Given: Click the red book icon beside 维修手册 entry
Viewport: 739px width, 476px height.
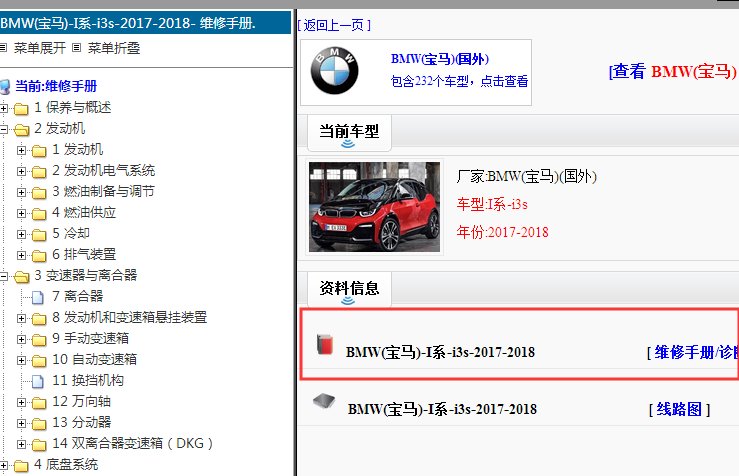Looking at the screenshot, I should pyautogui.click(x=325, y=345).
